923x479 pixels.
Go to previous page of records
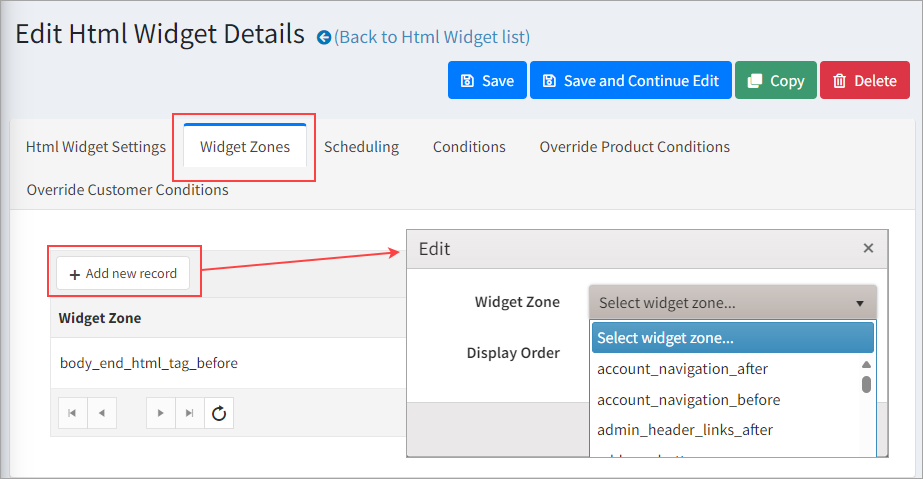(102, 413)
